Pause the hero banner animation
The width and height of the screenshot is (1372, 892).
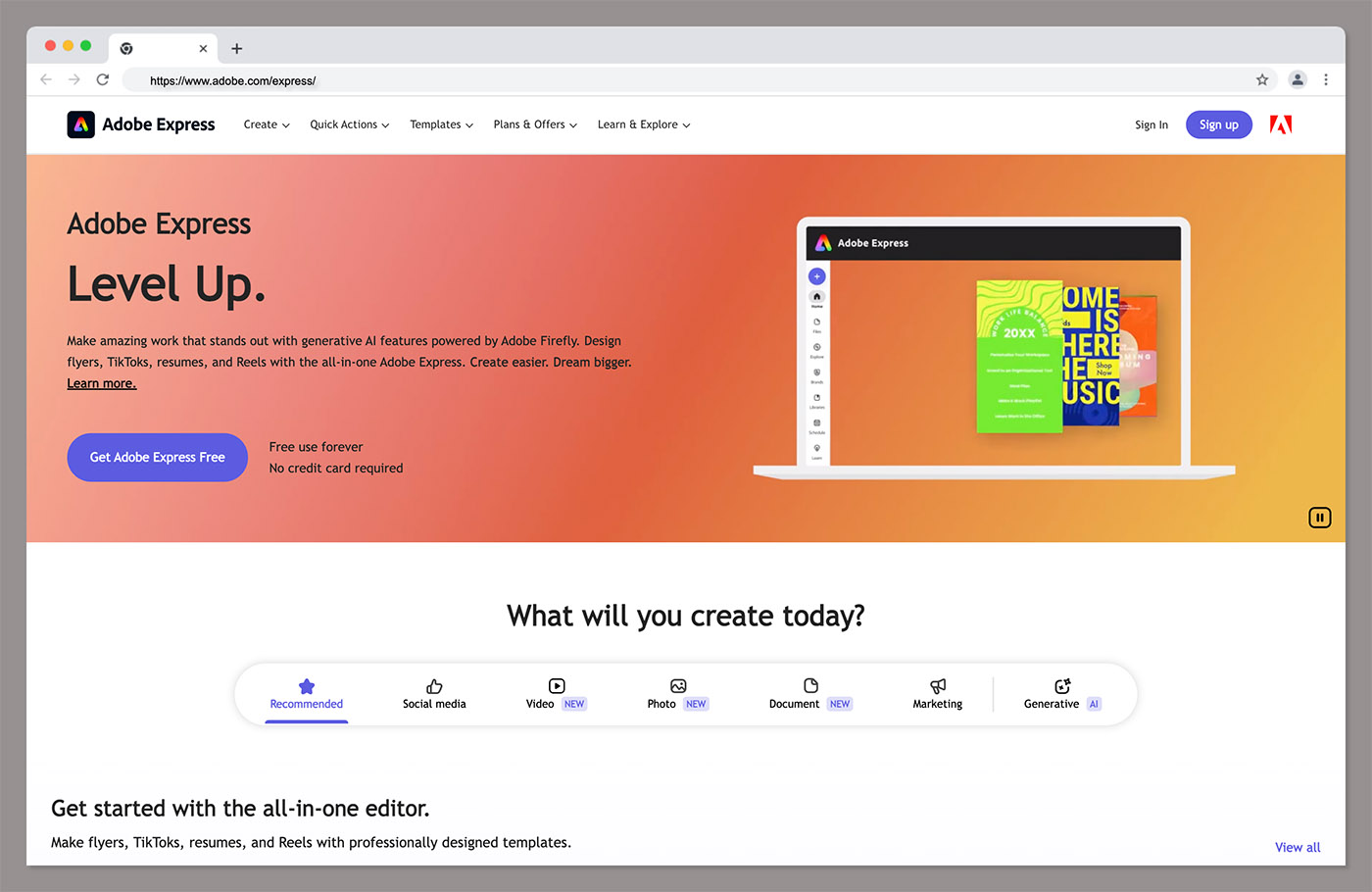[x=1319, y=517]
